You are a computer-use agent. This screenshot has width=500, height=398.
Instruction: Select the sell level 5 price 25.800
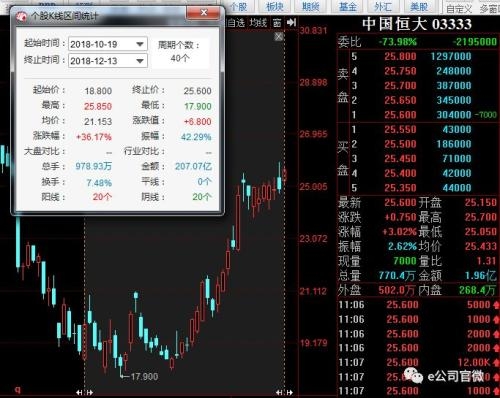[x=400, y=56]
